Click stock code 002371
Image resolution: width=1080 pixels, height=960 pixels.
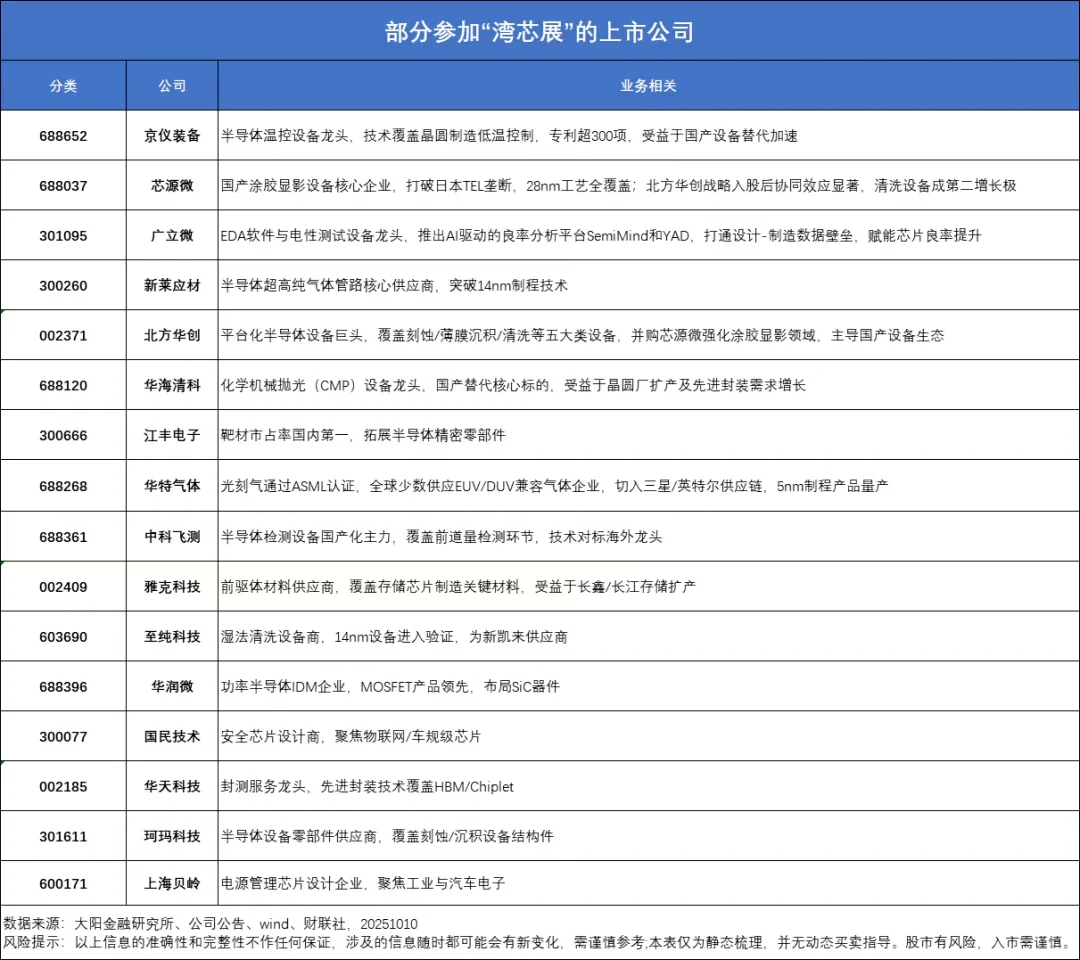point(63,336)
